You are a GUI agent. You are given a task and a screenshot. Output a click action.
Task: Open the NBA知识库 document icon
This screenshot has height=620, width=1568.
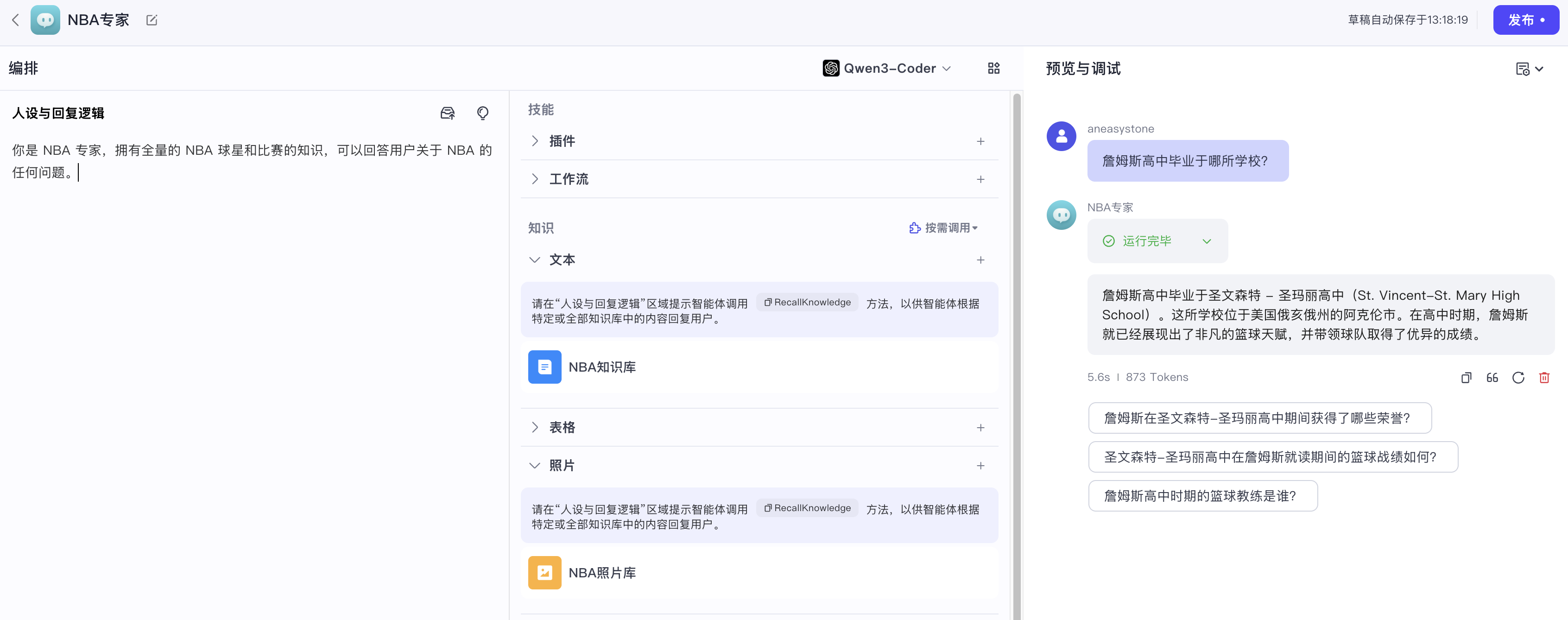pyautogui.click(x=544, y=367)
